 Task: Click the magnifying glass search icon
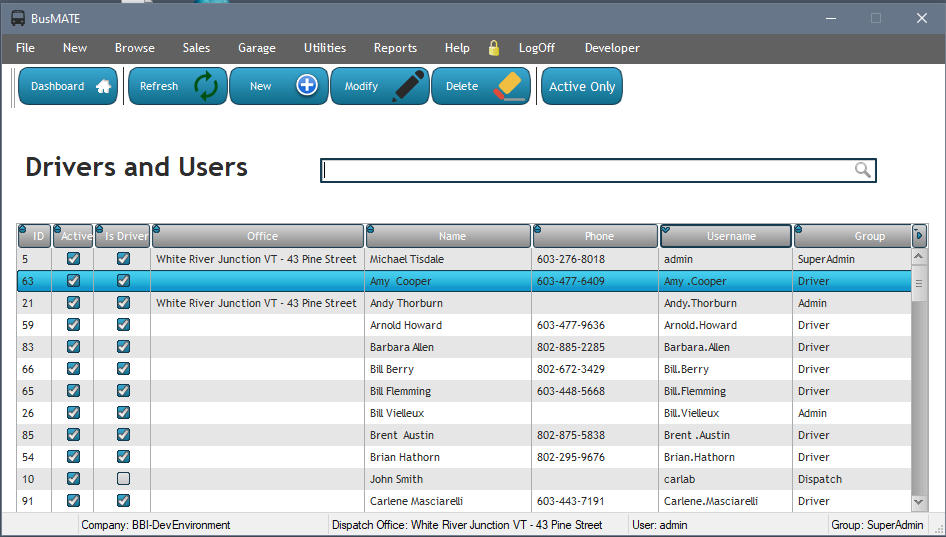863,171
